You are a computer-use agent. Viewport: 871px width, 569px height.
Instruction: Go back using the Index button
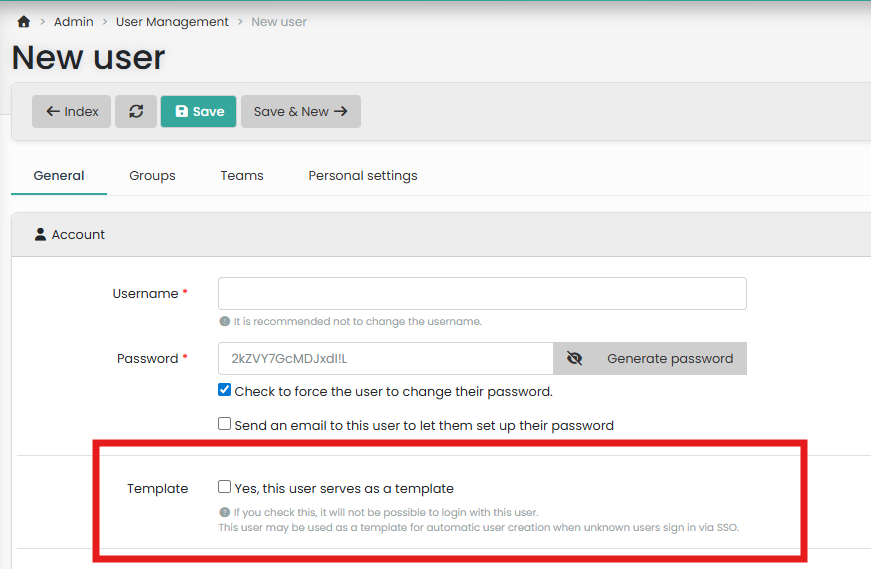[x=71, y=112]
